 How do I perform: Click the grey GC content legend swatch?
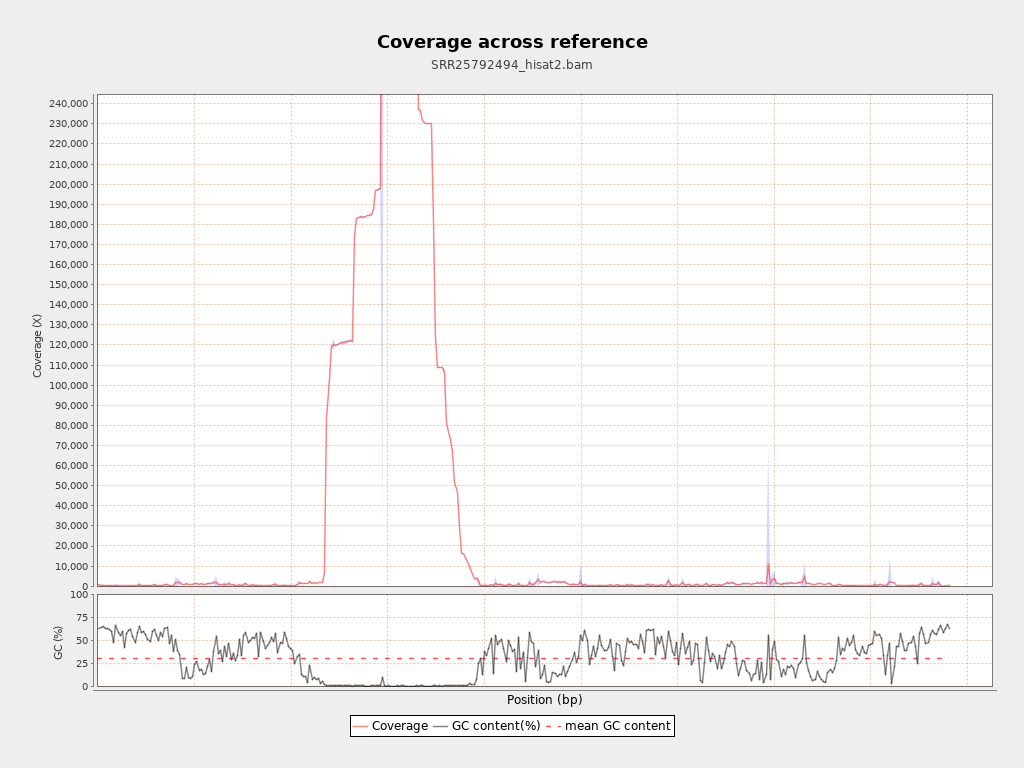(x=441, y=726)
